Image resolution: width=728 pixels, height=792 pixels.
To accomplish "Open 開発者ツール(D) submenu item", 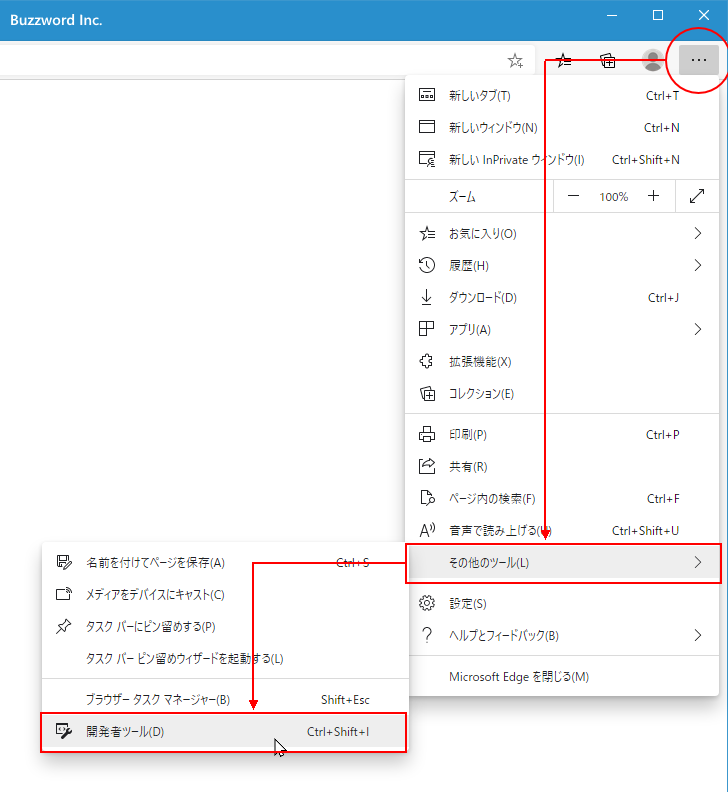I will (x=224, y=731).
